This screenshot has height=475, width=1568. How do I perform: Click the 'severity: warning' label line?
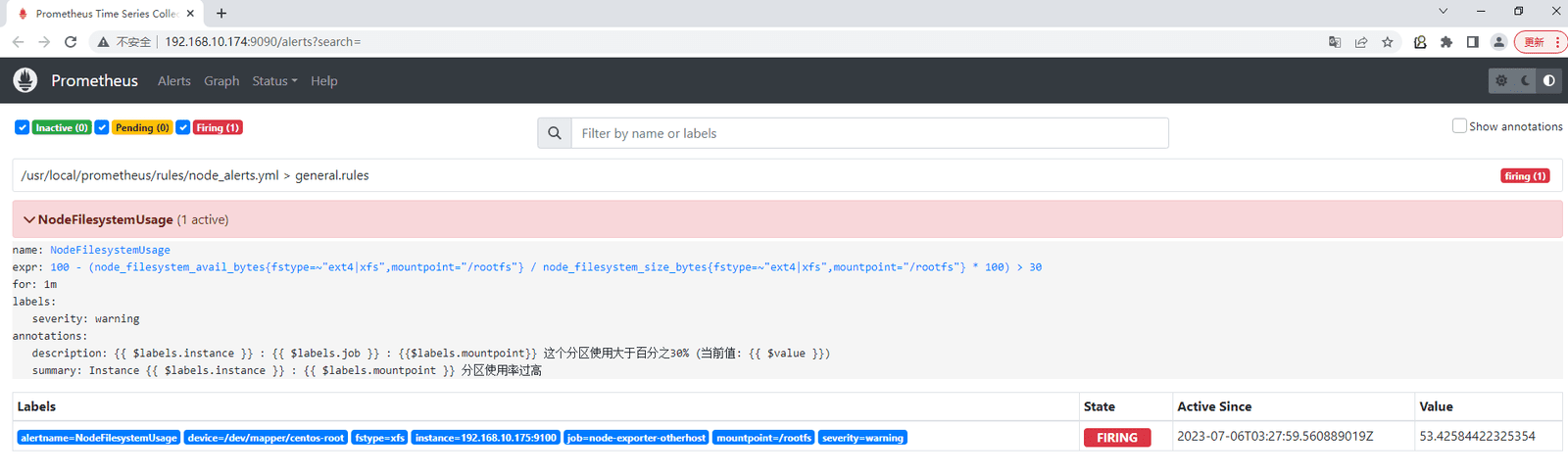86,318
